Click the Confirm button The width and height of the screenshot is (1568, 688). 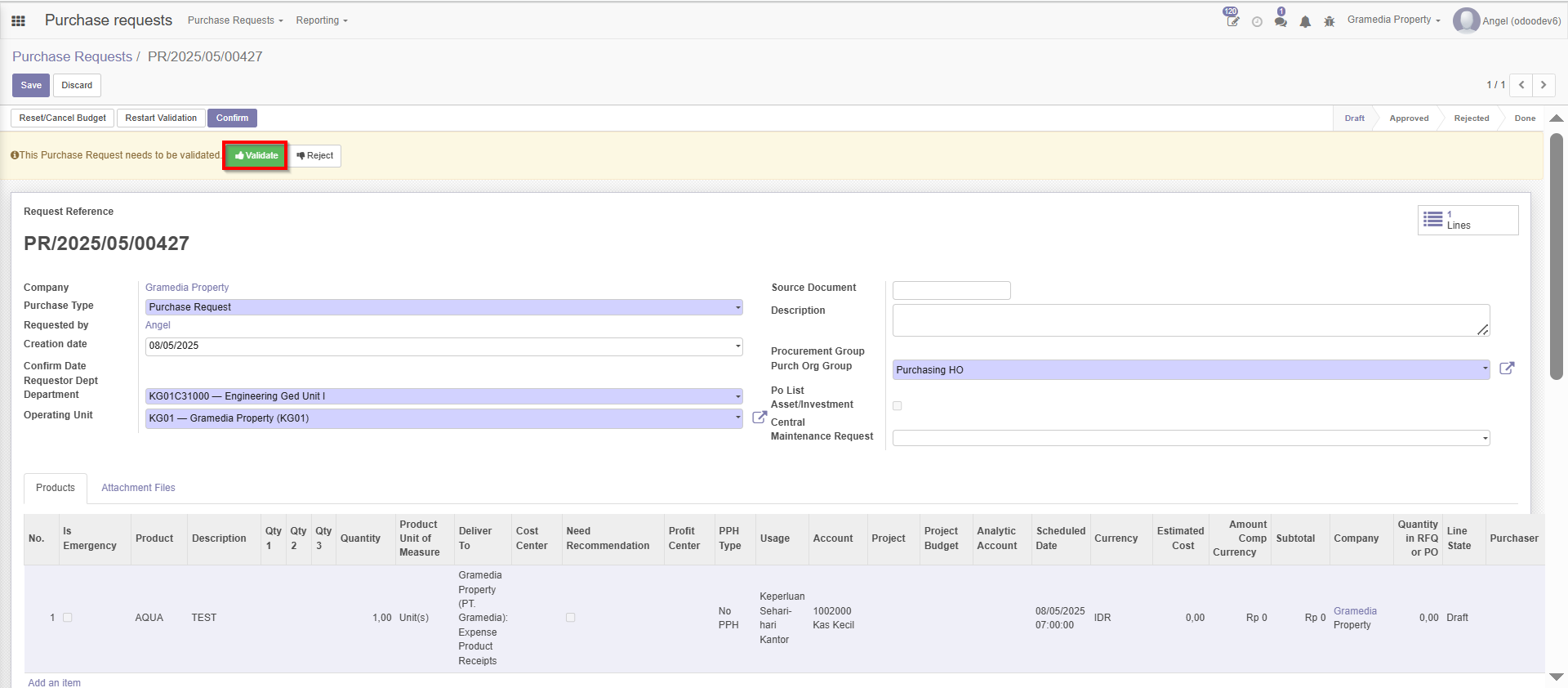232,118
